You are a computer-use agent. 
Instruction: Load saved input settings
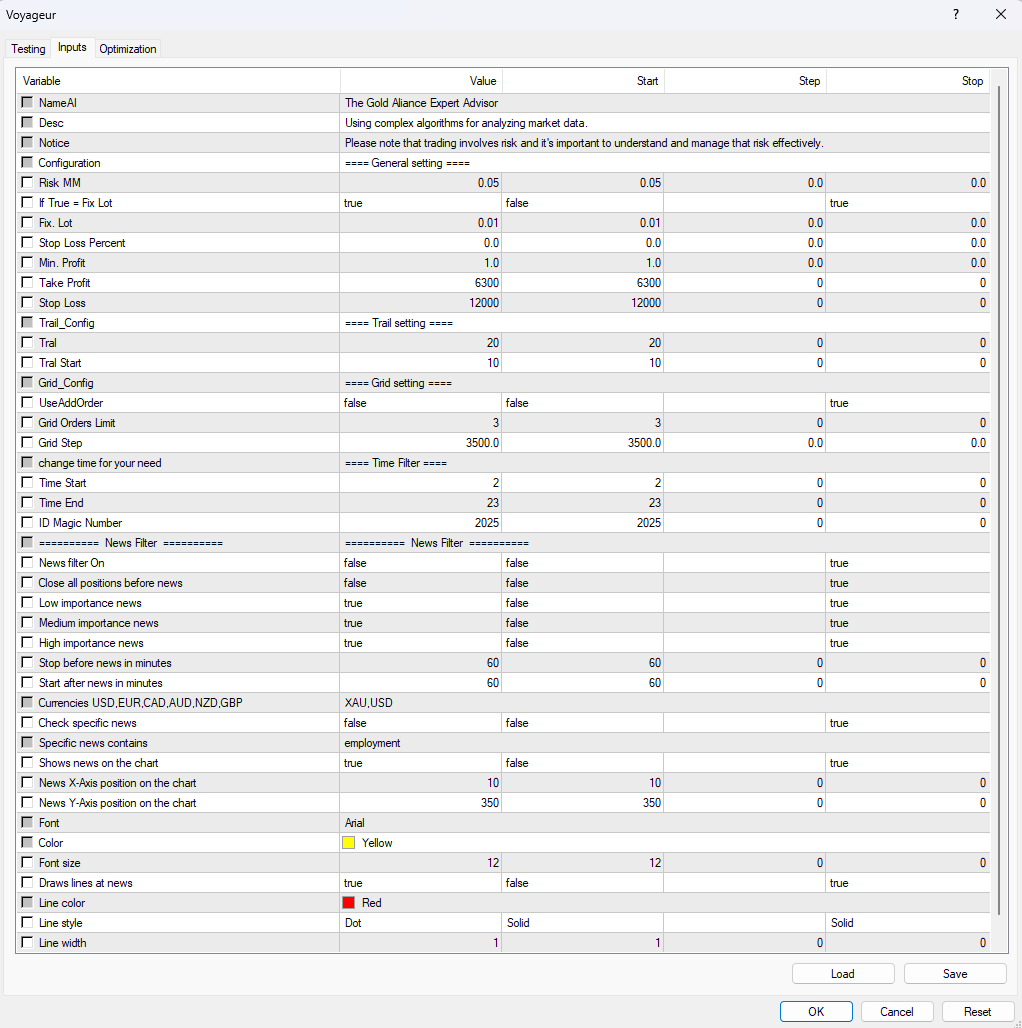(x=842, y=973)
